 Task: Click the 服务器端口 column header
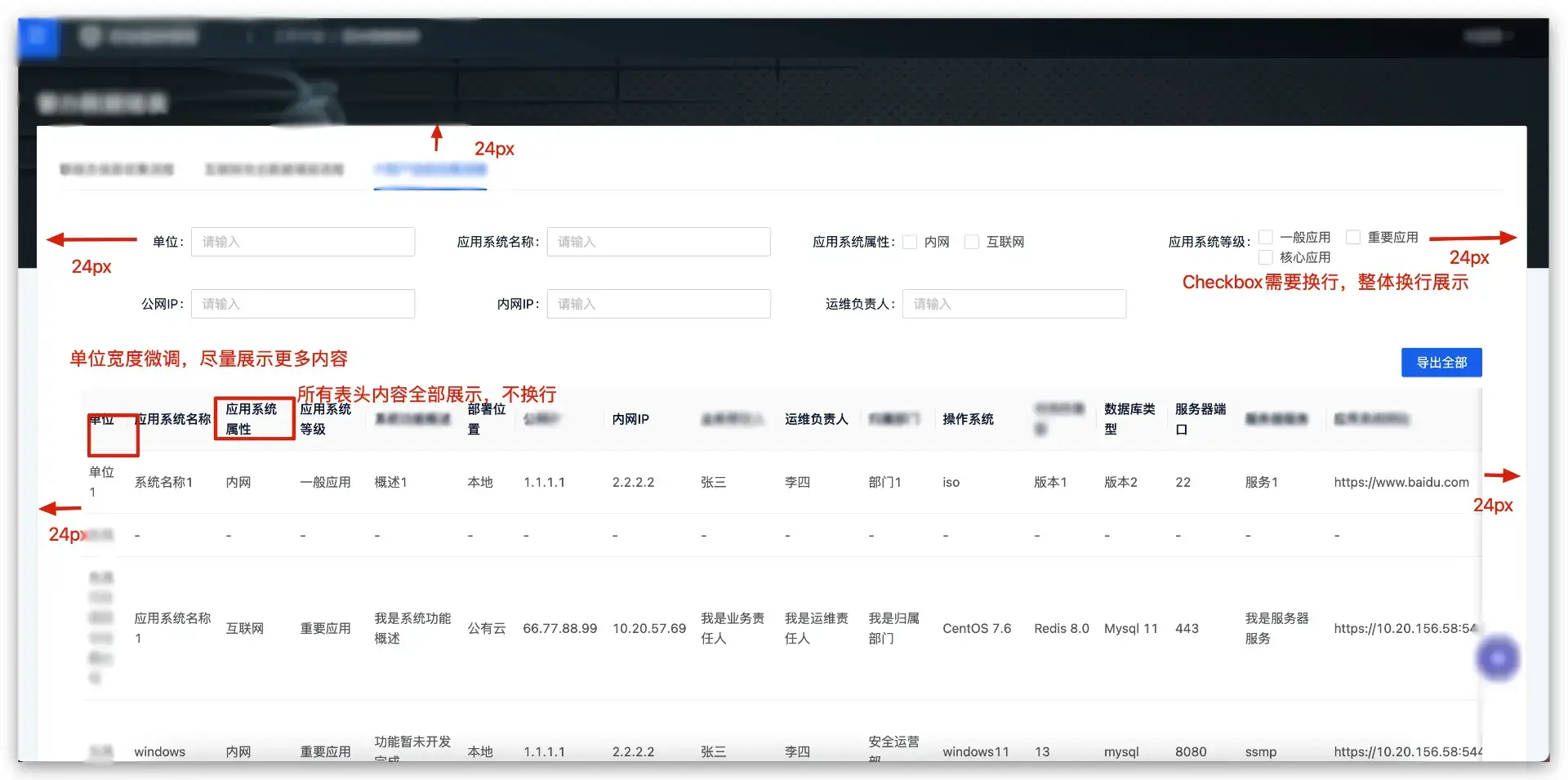[1200, 419]
